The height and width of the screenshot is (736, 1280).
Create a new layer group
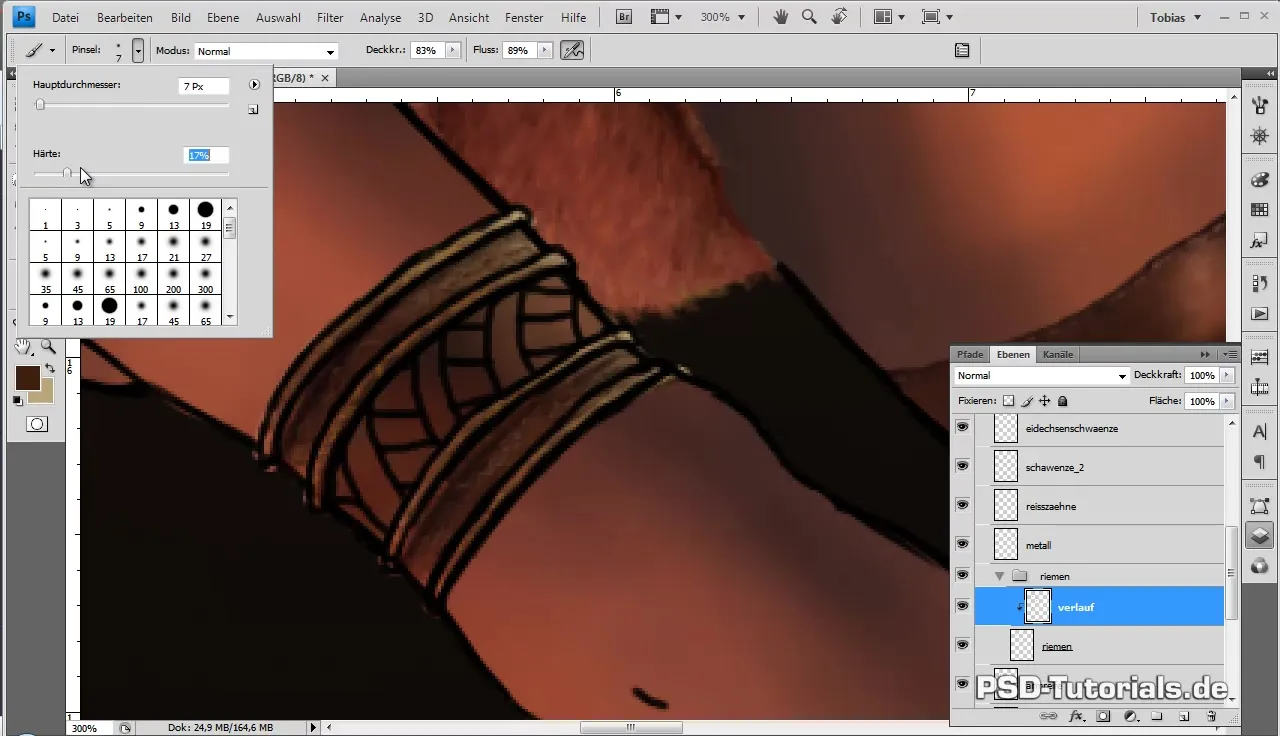click(x=1157, y=716)
